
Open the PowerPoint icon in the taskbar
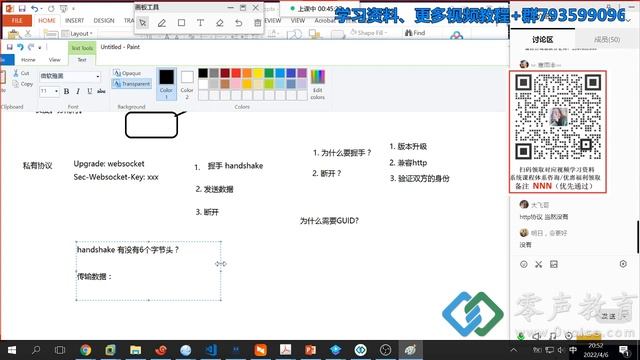(310, 350)
